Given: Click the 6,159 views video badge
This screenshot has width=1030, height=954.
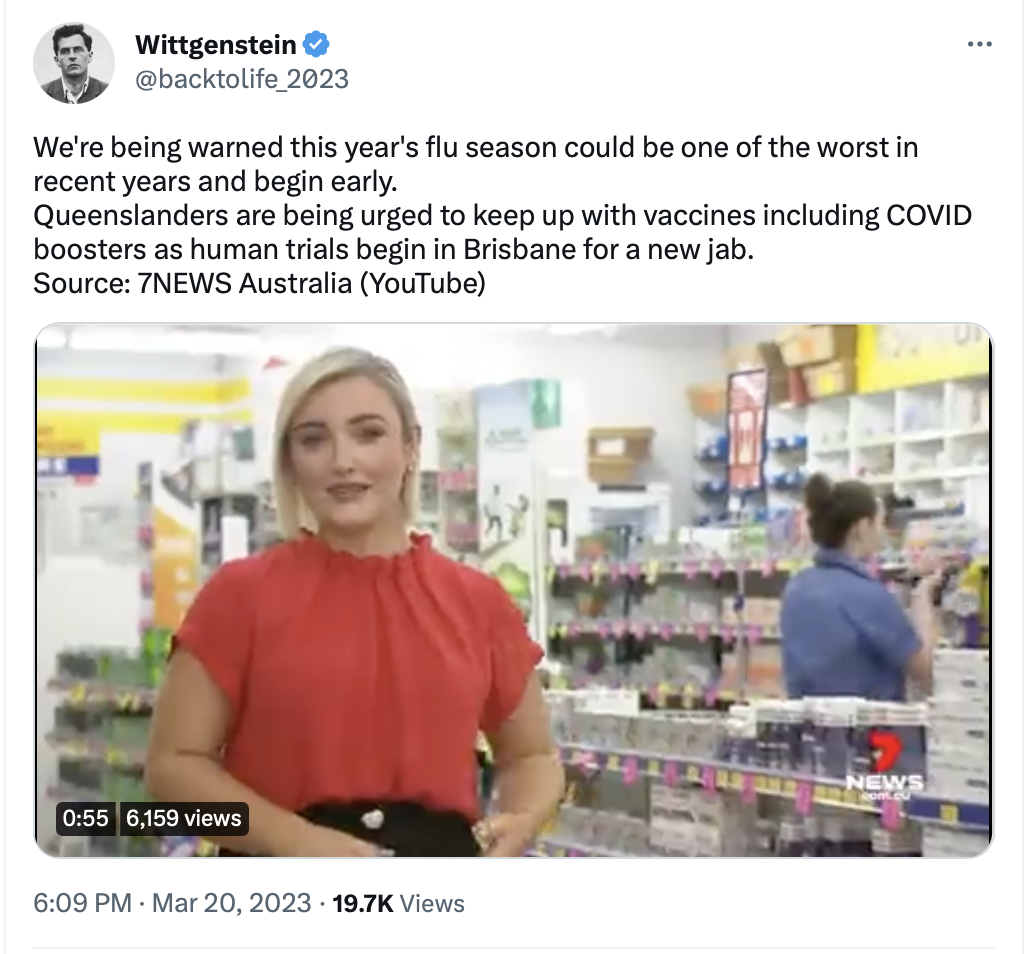Looking at the screenshot, I should click(184, 819).
